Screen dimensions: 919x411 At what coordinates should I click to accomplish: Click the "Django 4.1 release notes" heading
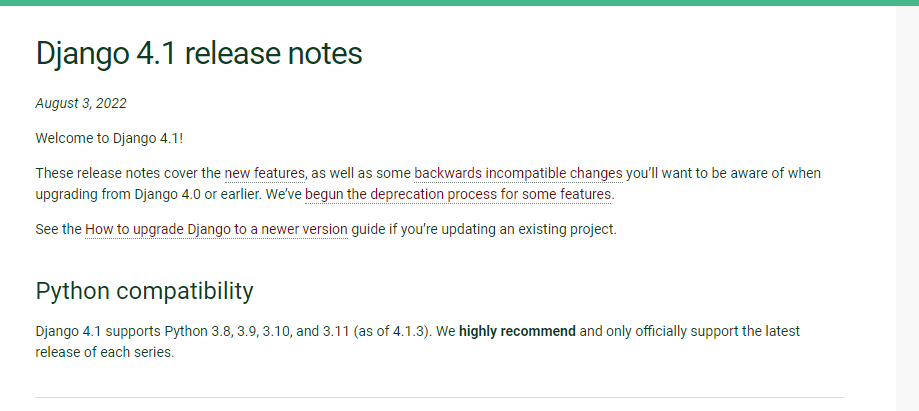click(x=199, y=53)
